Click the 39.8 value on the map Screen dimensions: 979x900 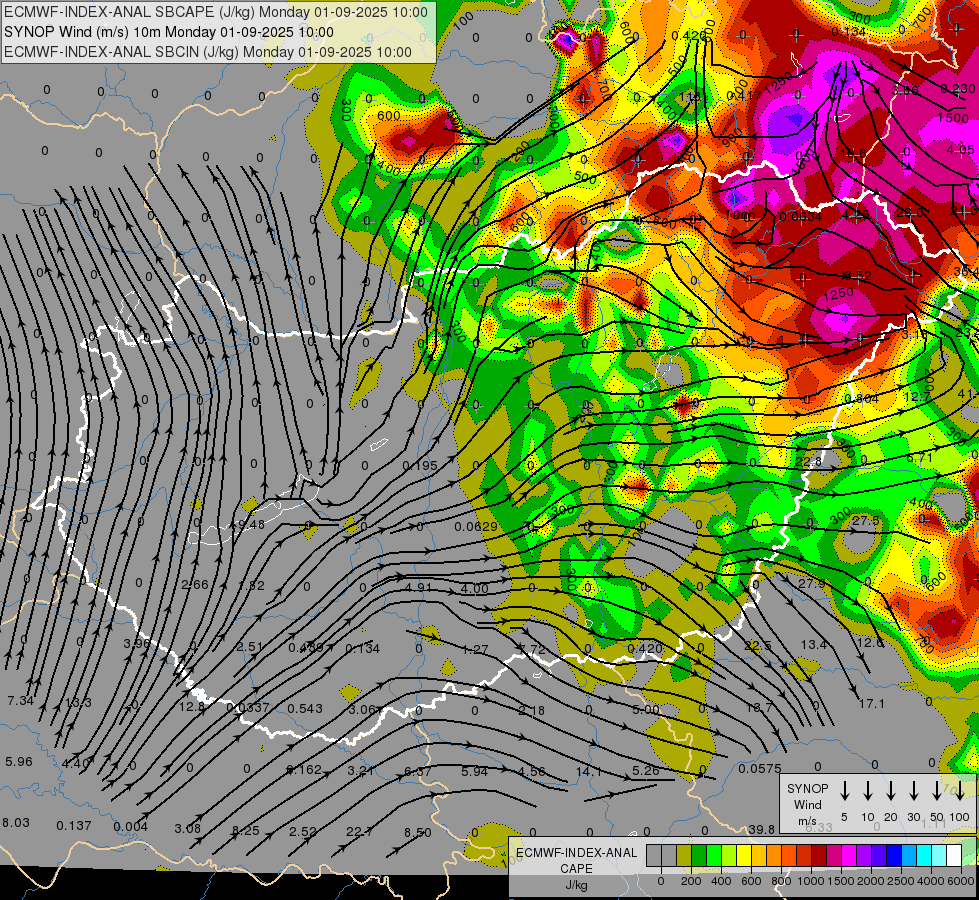[x=762, y=829]
